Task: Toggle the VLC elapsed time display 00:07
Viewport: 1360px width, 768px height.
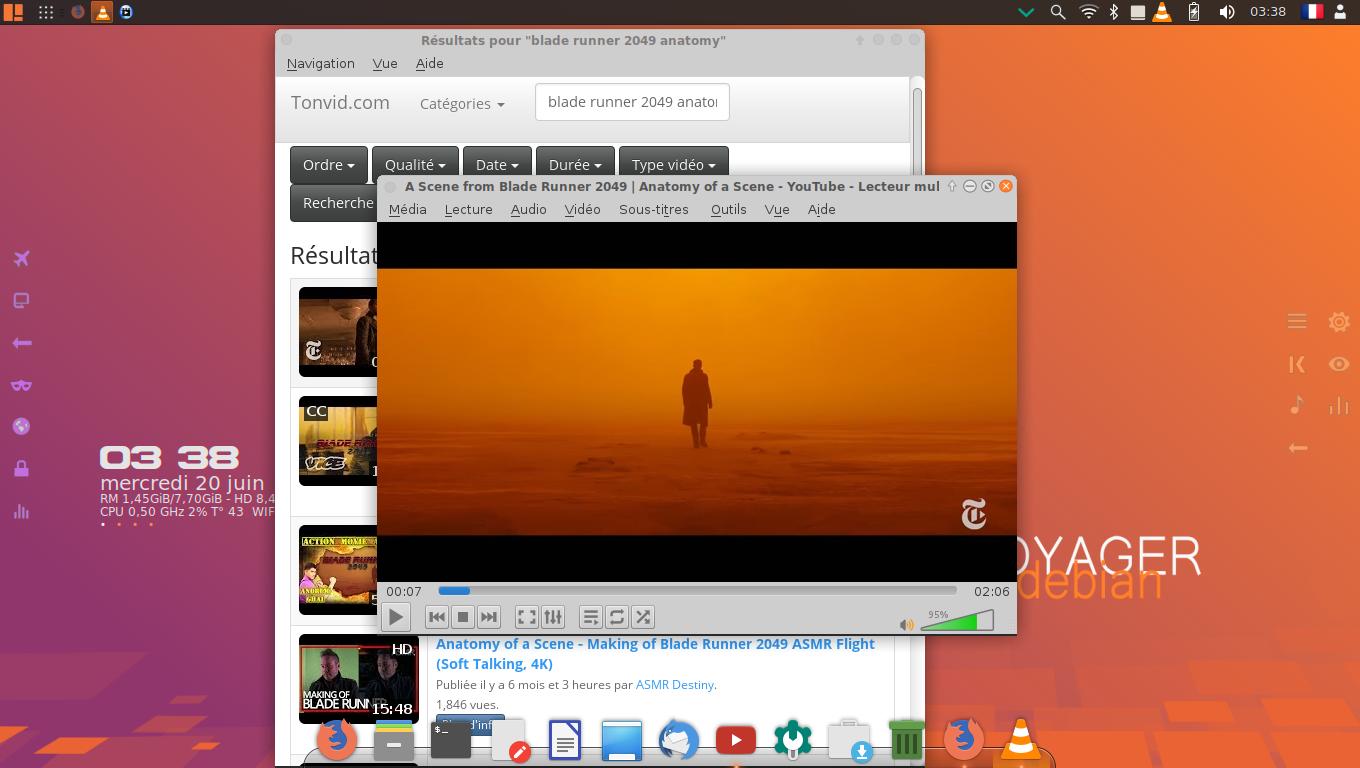Action: (x=404, y=591)
